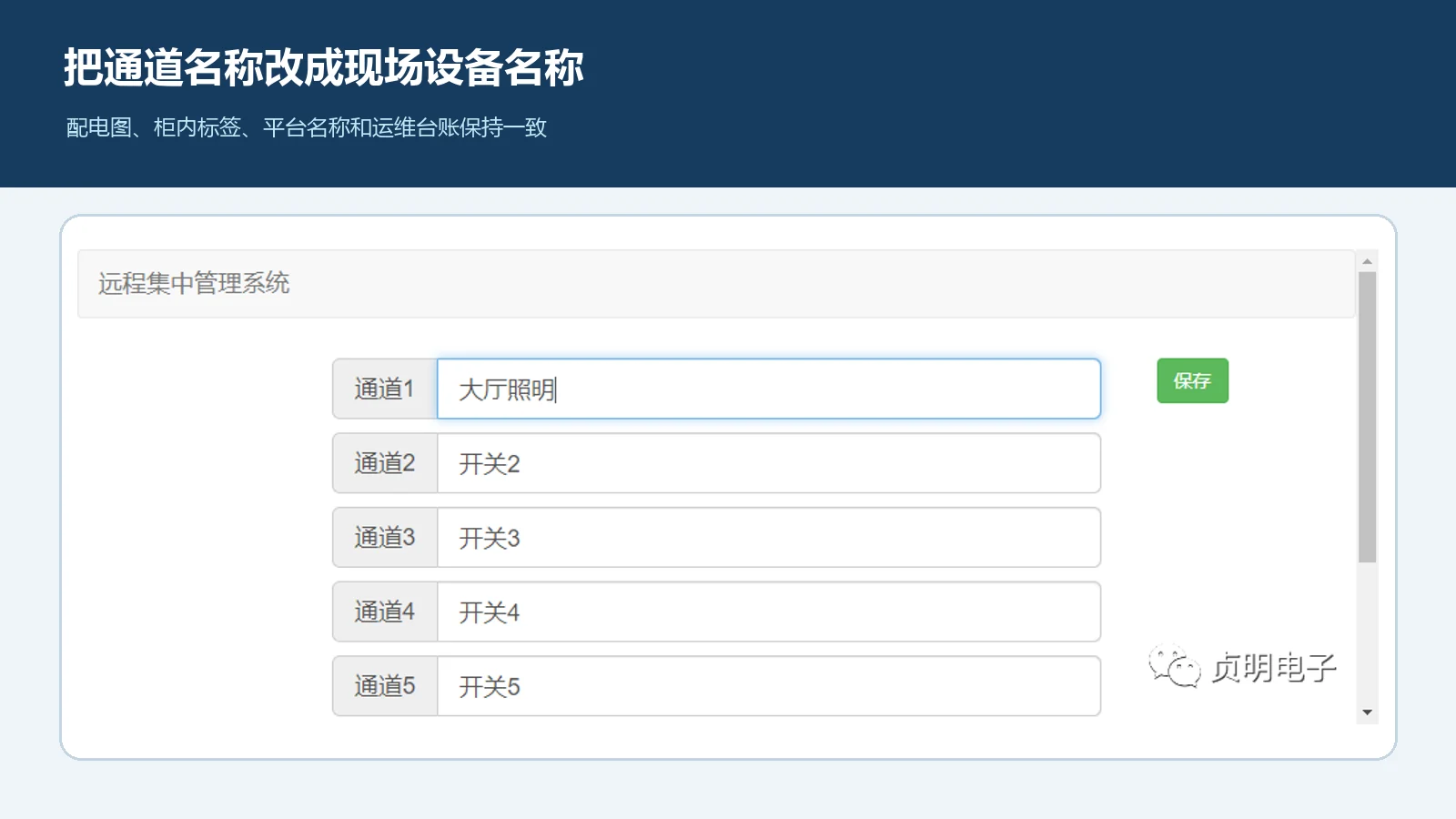Click the 通道5 label addon
This screenshot has width=1456, height=819.
(x=385, y=686)
